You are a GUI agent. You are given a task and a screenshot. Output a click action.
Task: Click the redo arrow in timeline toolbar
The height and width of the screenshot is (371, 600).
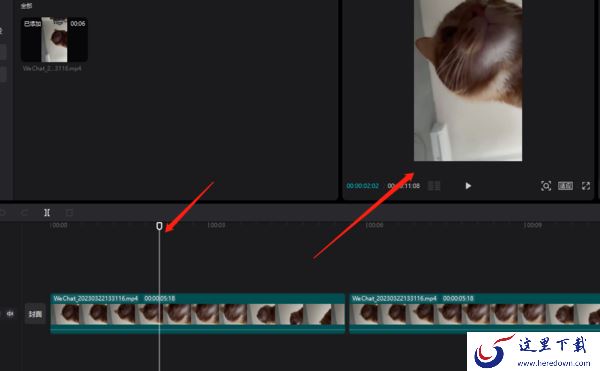tap(25, 213)
